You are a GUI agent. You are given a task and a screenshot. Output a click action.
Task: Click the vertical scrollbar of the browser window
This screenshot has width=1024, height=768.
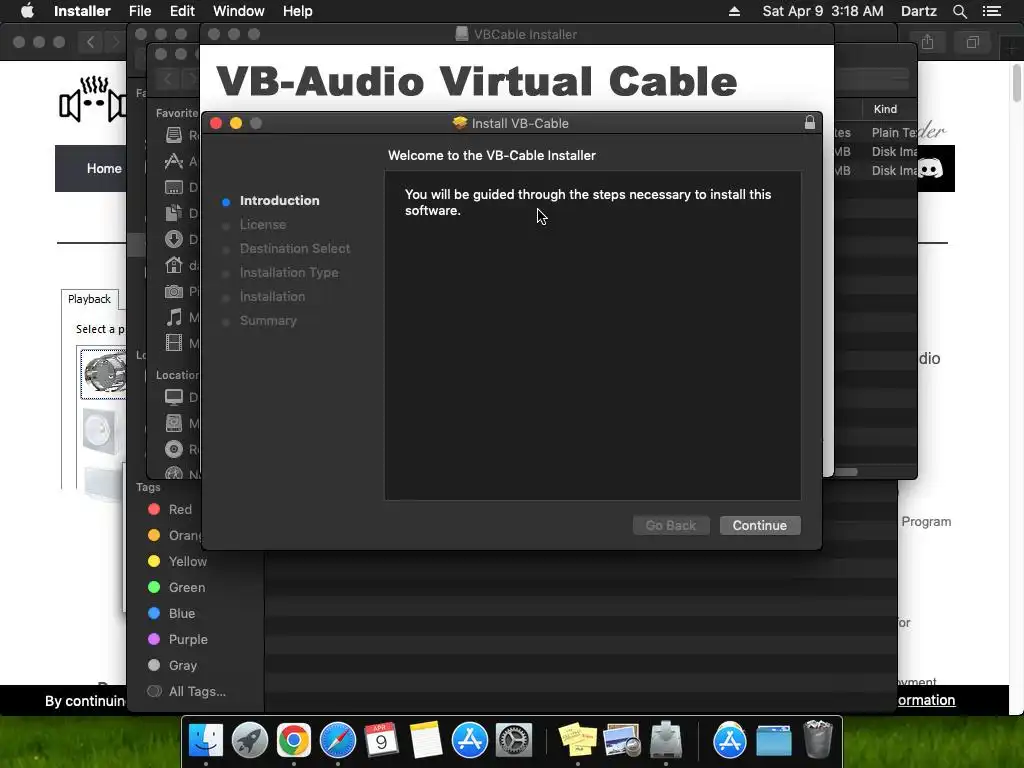pos(1017,84)
